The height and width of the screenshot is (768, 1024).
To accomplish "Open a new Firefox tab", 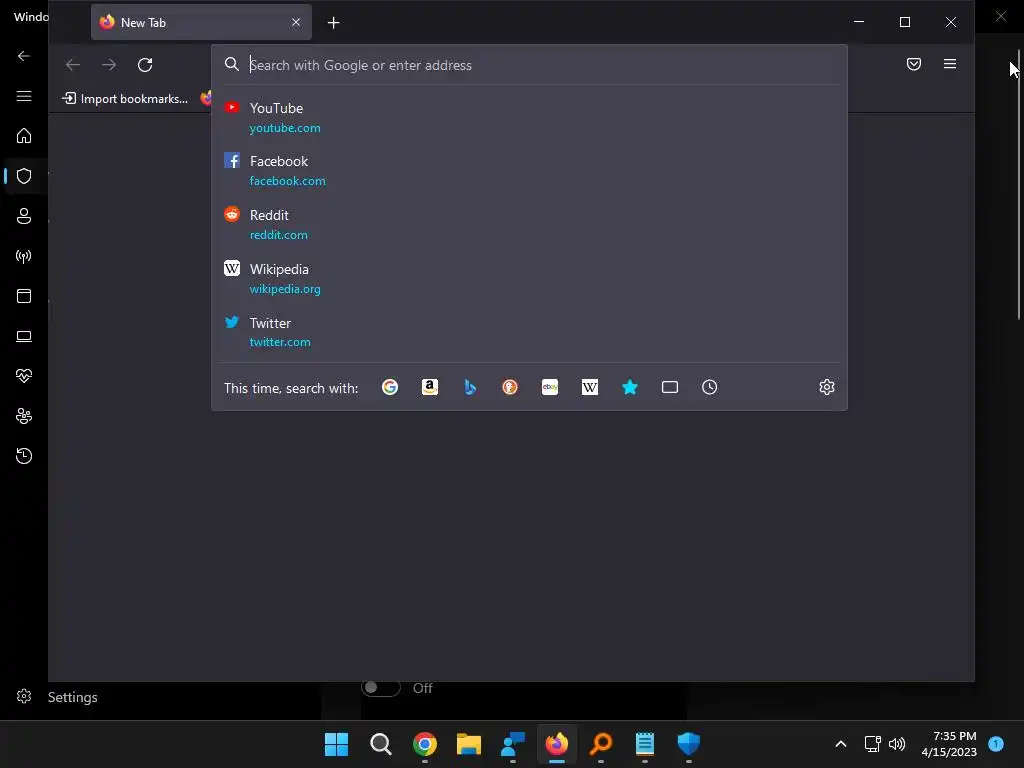I will (x=334, y=23).
